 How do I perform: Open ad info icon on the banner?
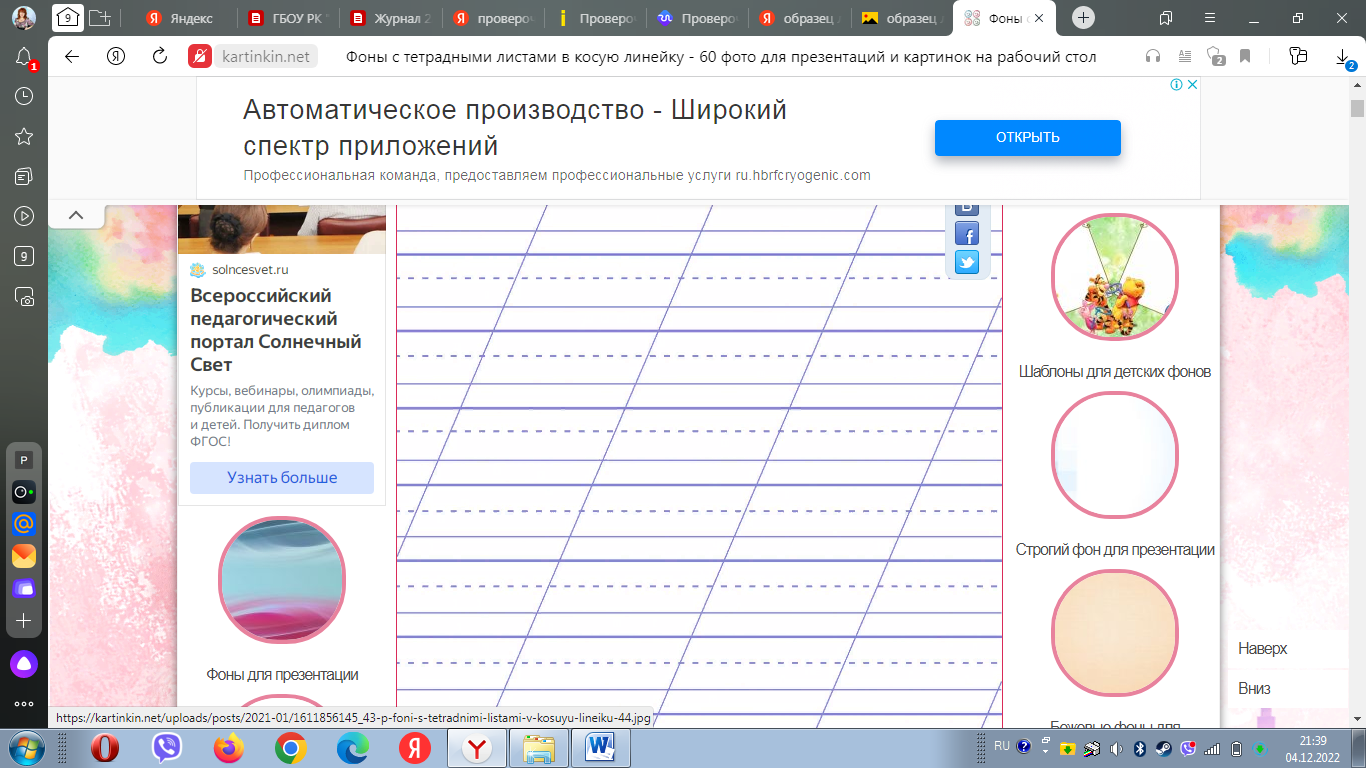click(1177, 85)
